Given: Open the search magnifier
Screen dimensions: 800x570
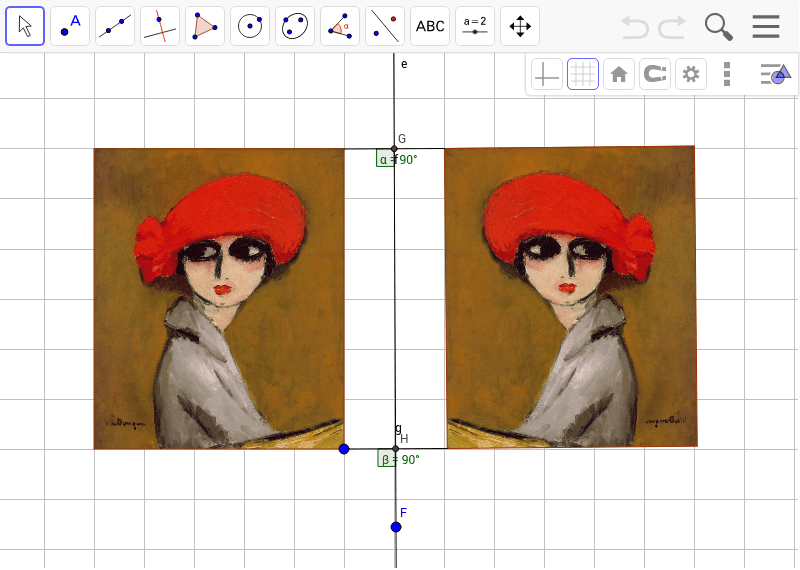Looking at the screenshot, I should pyautogui.click(x=718, y=27).
